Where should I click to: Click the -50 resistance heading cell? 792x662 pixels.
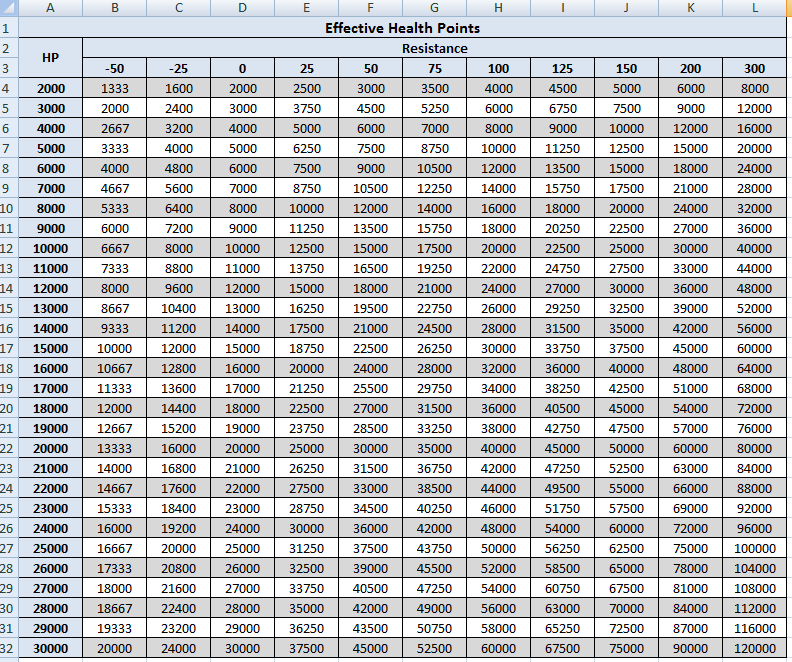point(115,68)
